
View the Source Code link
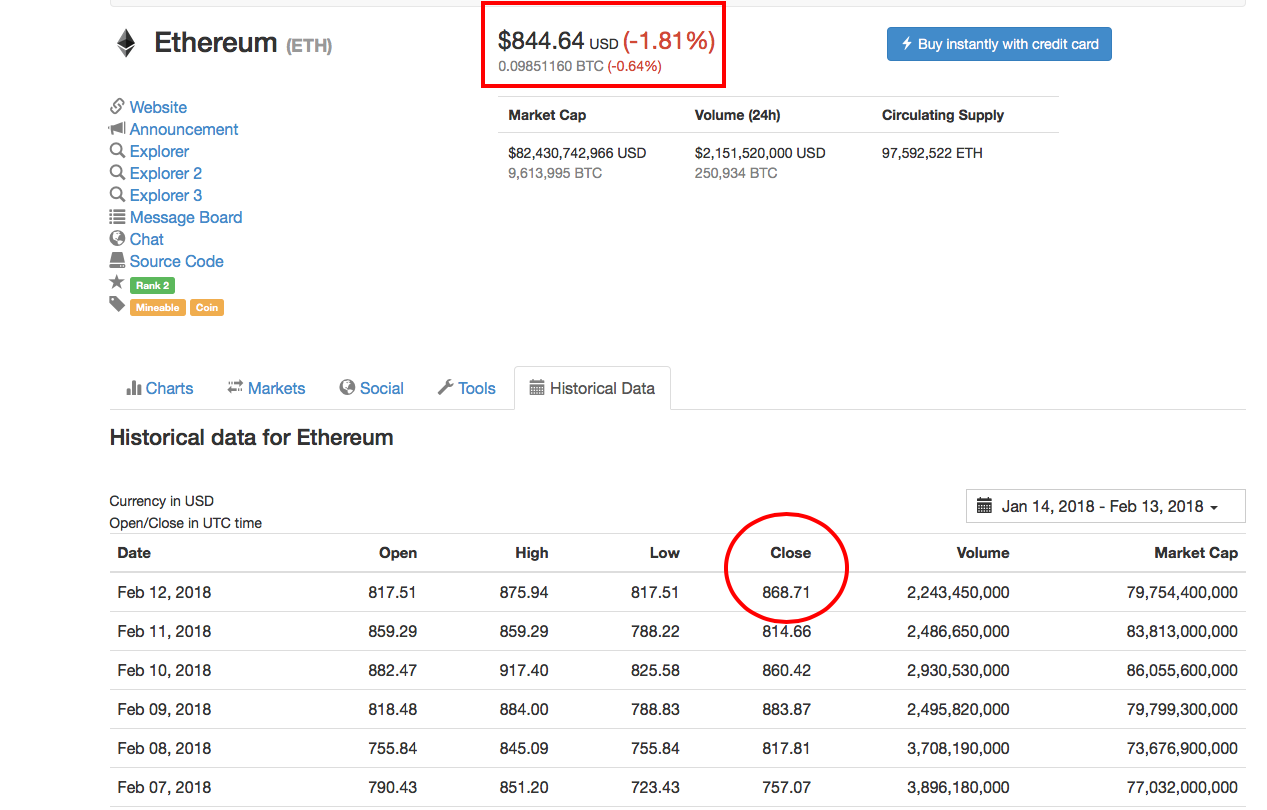coord(177,261)
